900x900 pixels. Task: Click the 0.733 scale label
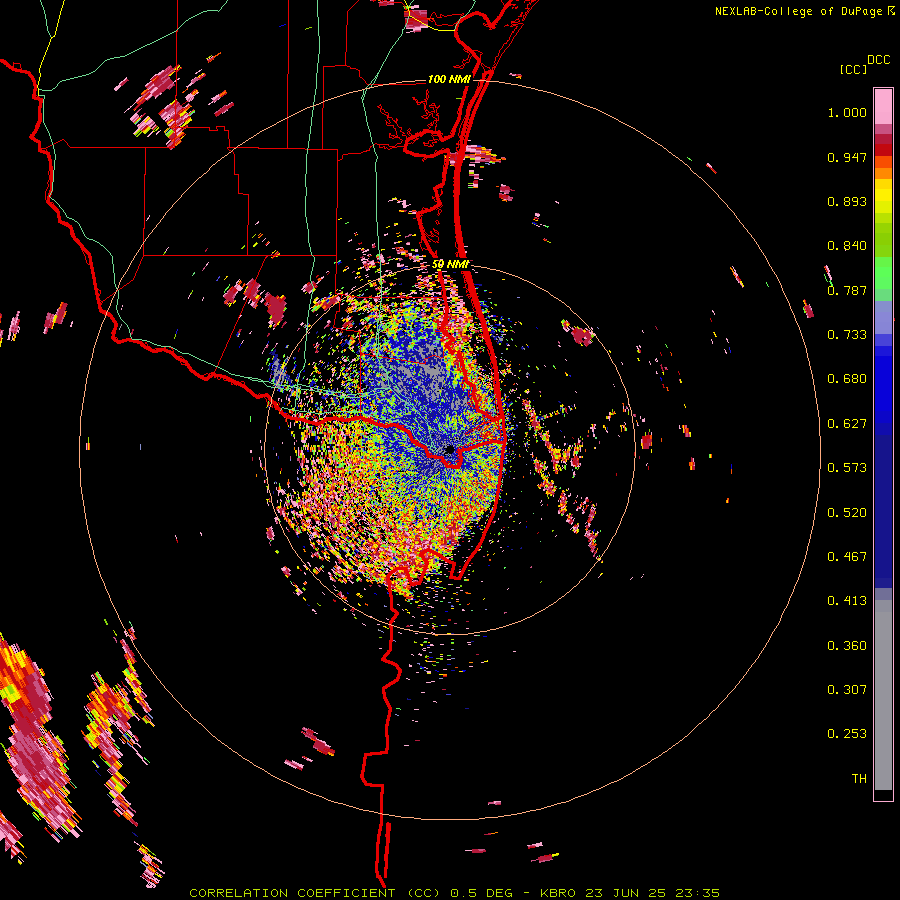pyautogui.click(x=847, y=335)
